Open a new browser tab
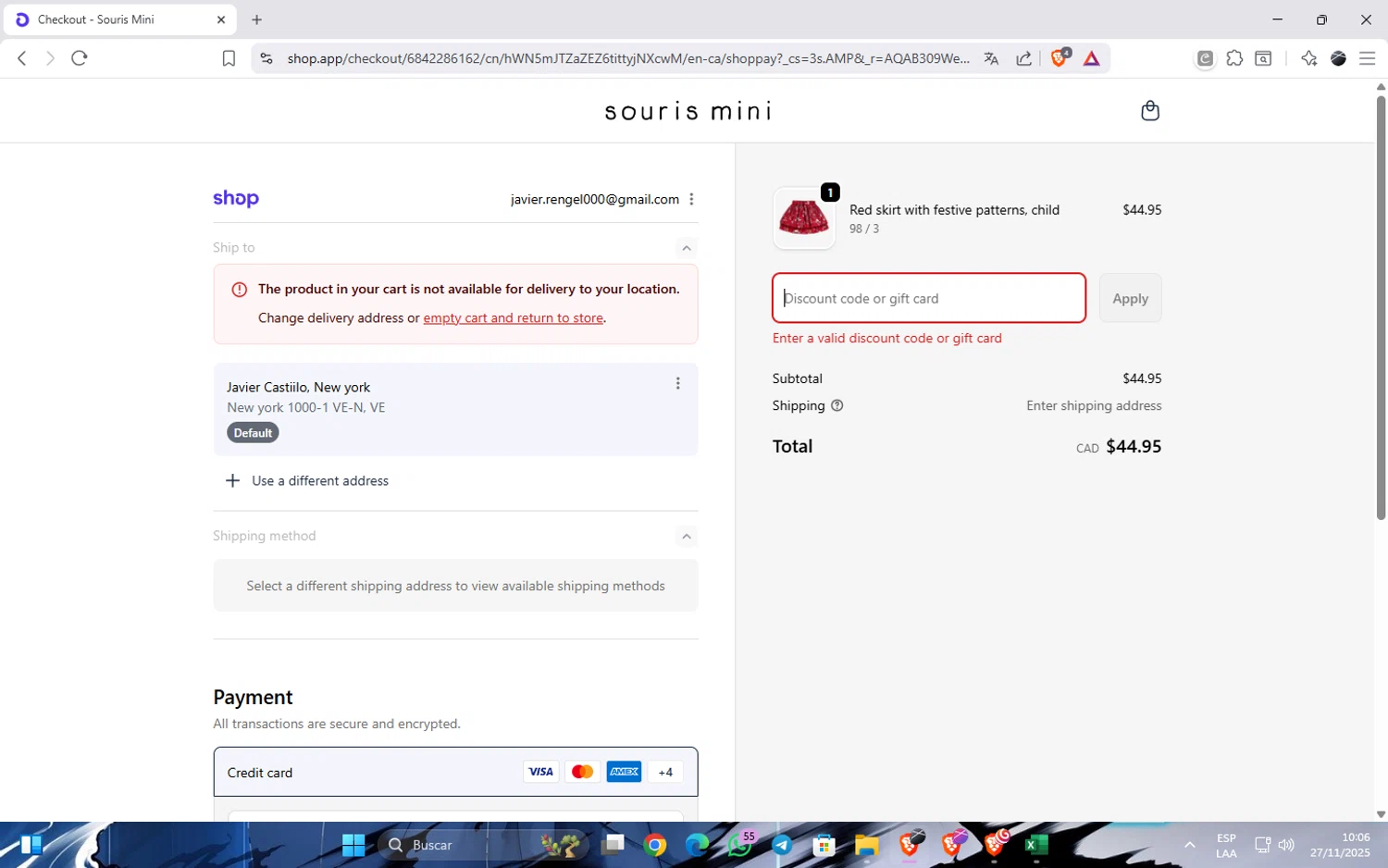 [x=257, y=19]
